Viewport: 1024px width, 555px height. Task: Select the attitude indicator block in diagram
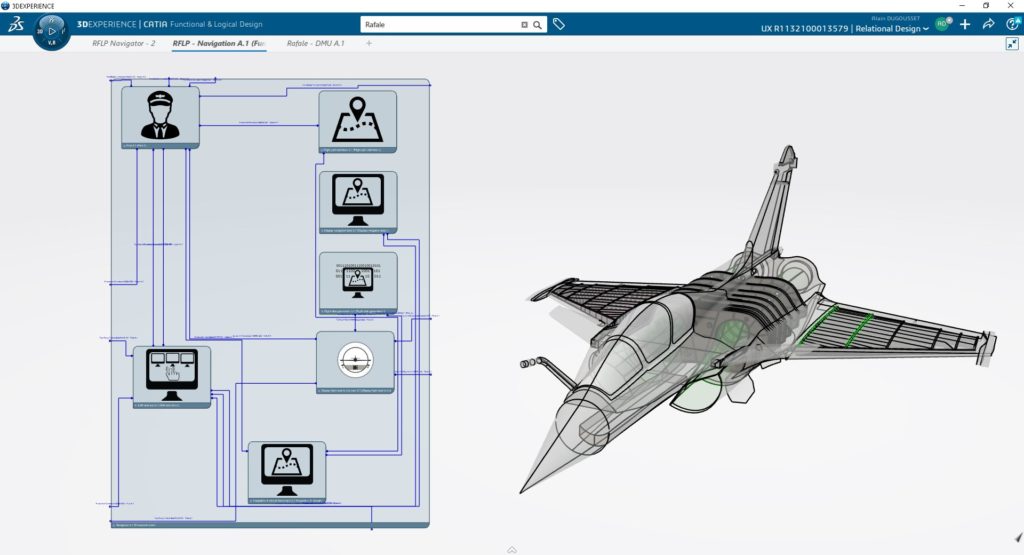[x=355, y=362]
